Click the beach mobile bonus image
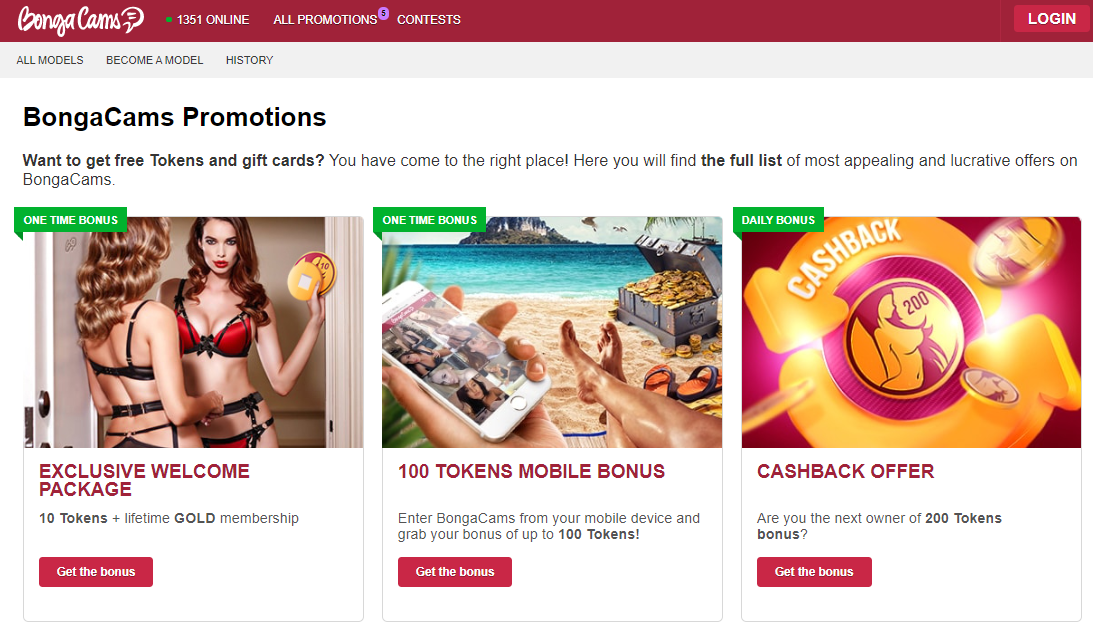The height and width of the screenshot is (628, 1093). coord(552,332)
